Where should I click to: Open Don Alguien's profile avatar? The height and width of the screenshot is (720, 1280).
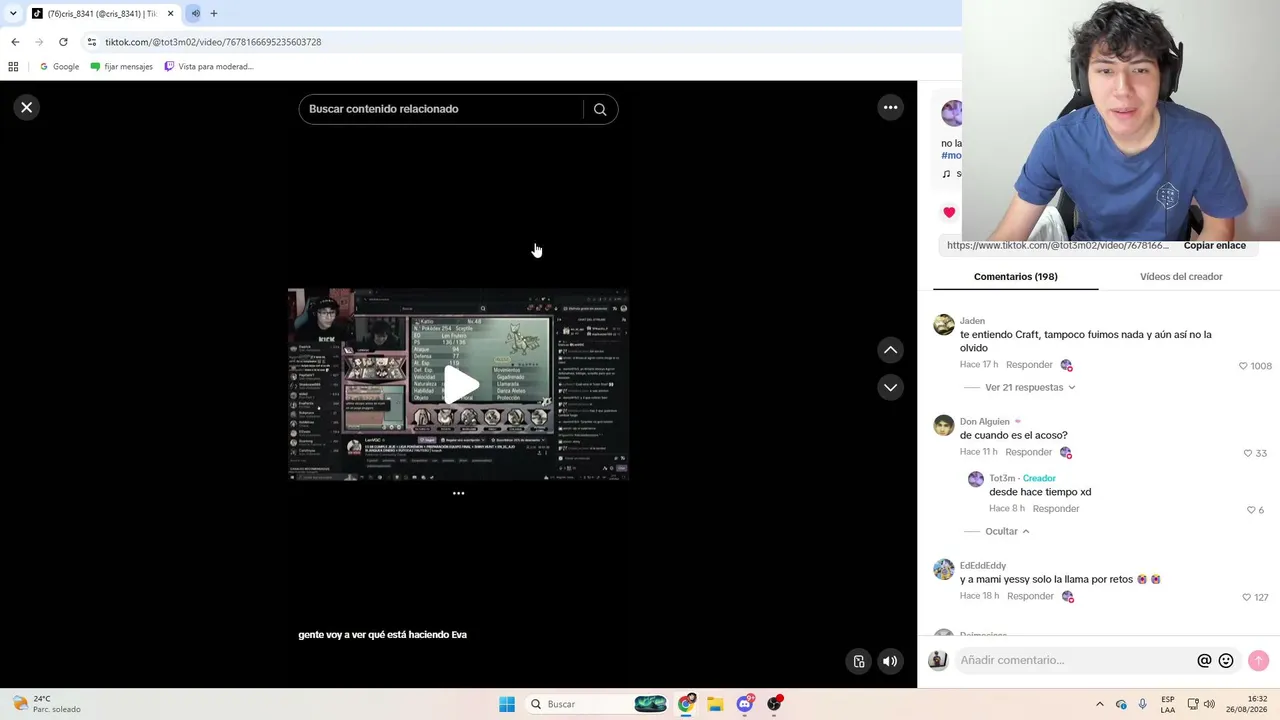click(x=944, y=426)
